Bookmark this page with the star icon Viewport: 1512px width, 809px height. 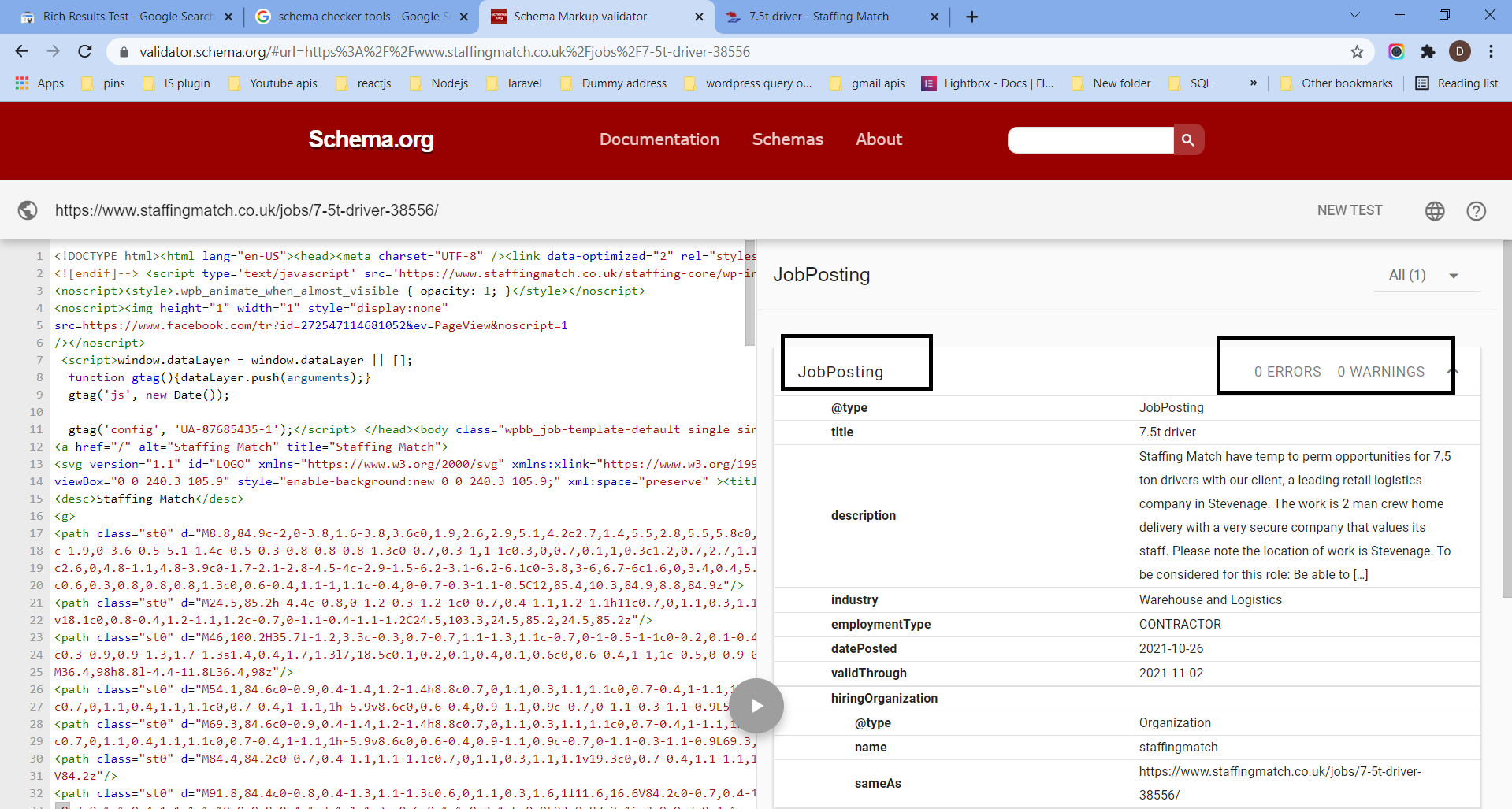1357,52
